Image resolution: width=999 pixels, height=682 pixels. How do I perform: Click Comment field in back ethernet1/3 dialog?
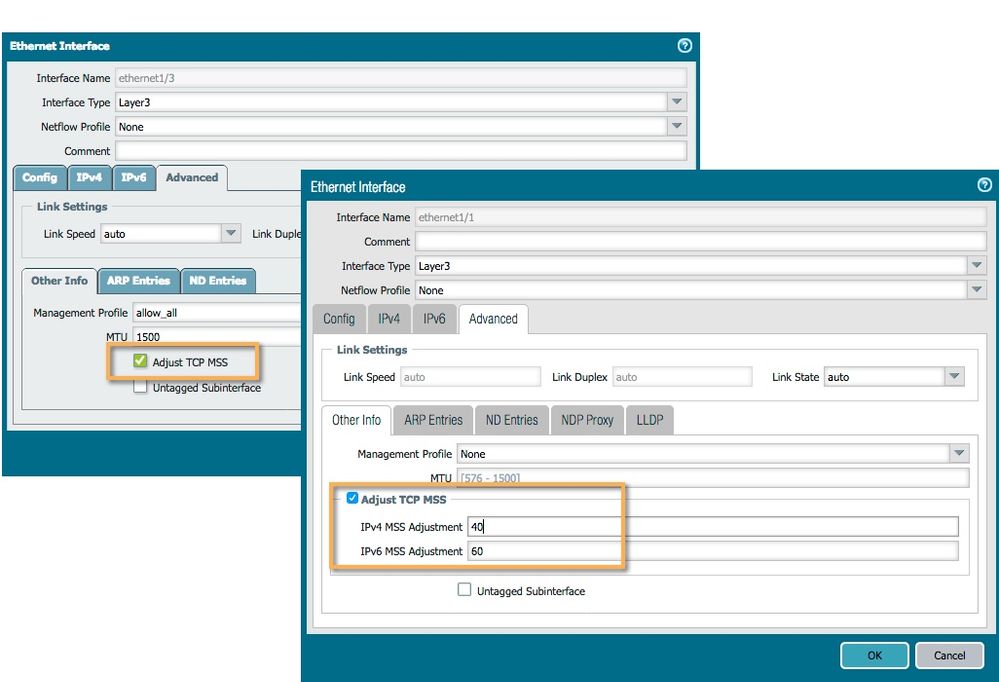[401, 150]
